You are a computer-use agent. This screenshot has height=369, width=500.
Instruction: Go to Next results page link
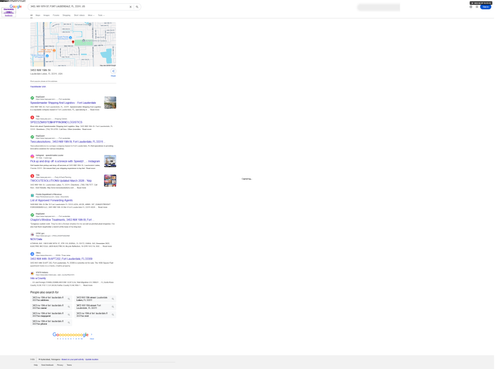click(92, 339)
